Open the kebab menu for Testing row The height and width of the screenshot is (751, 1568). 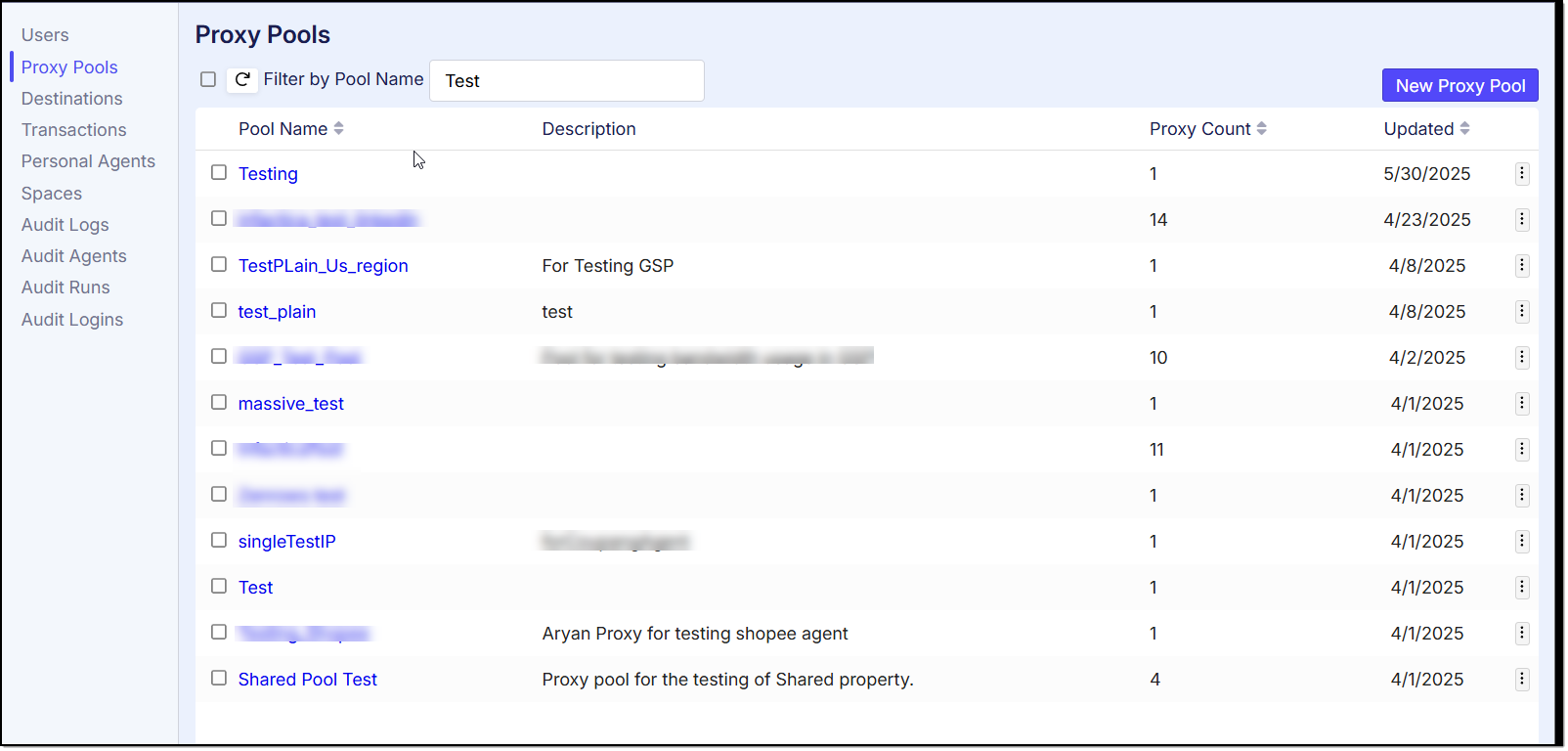point(1522,174)
